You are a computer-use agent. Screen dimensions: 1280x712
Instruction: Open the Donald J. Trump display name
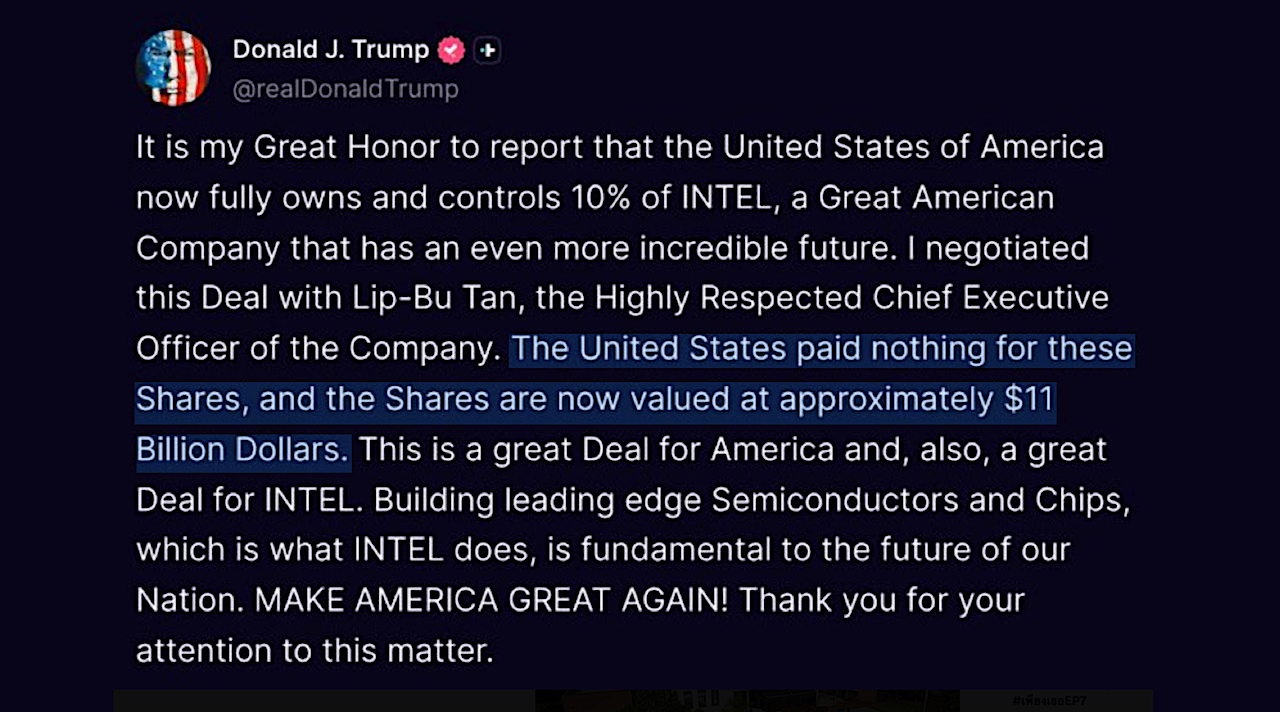tap(331, 49)
